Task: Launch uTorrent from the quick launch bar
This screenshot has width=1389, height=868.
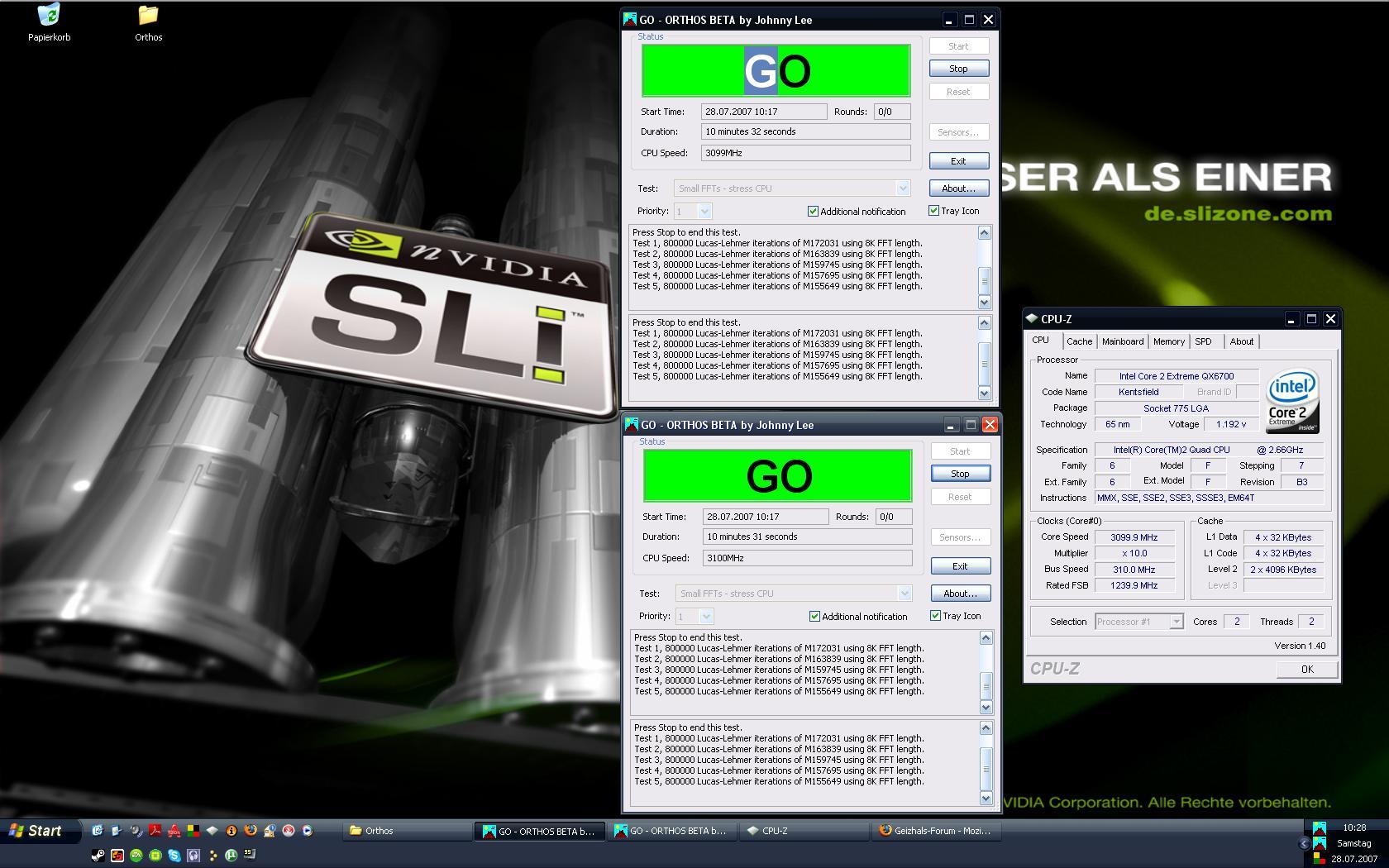Action: pos(231,856)
